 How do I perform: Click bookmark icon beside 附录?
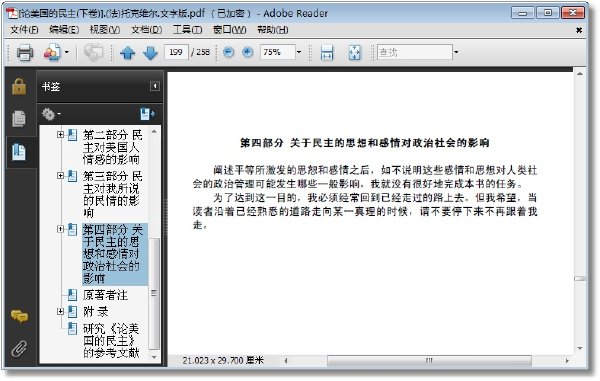tap(72, 311)
